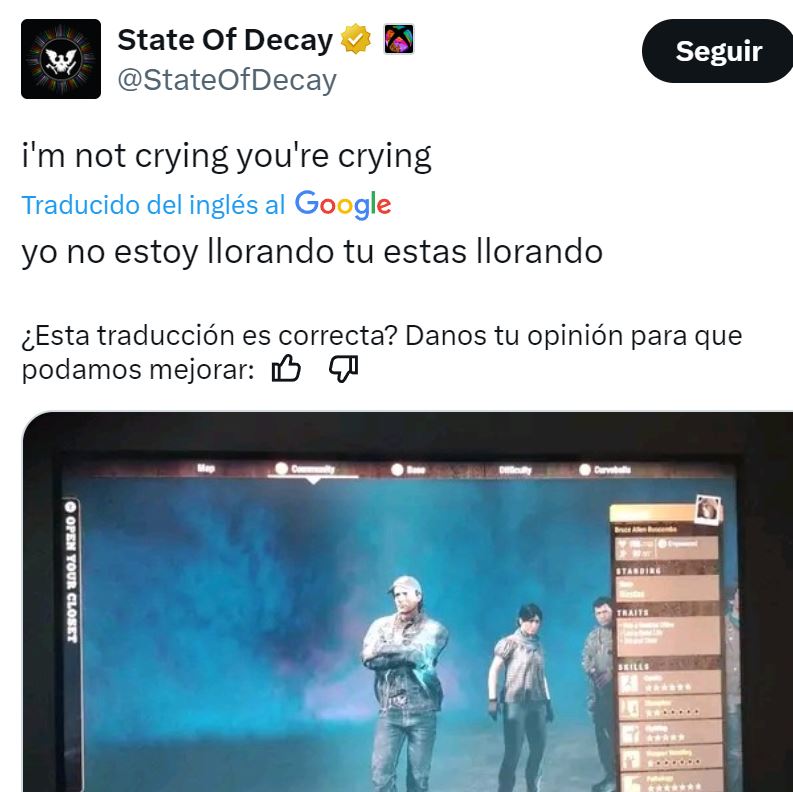
Task: Rate the translation with thumbs up
Action: (286, 368)
